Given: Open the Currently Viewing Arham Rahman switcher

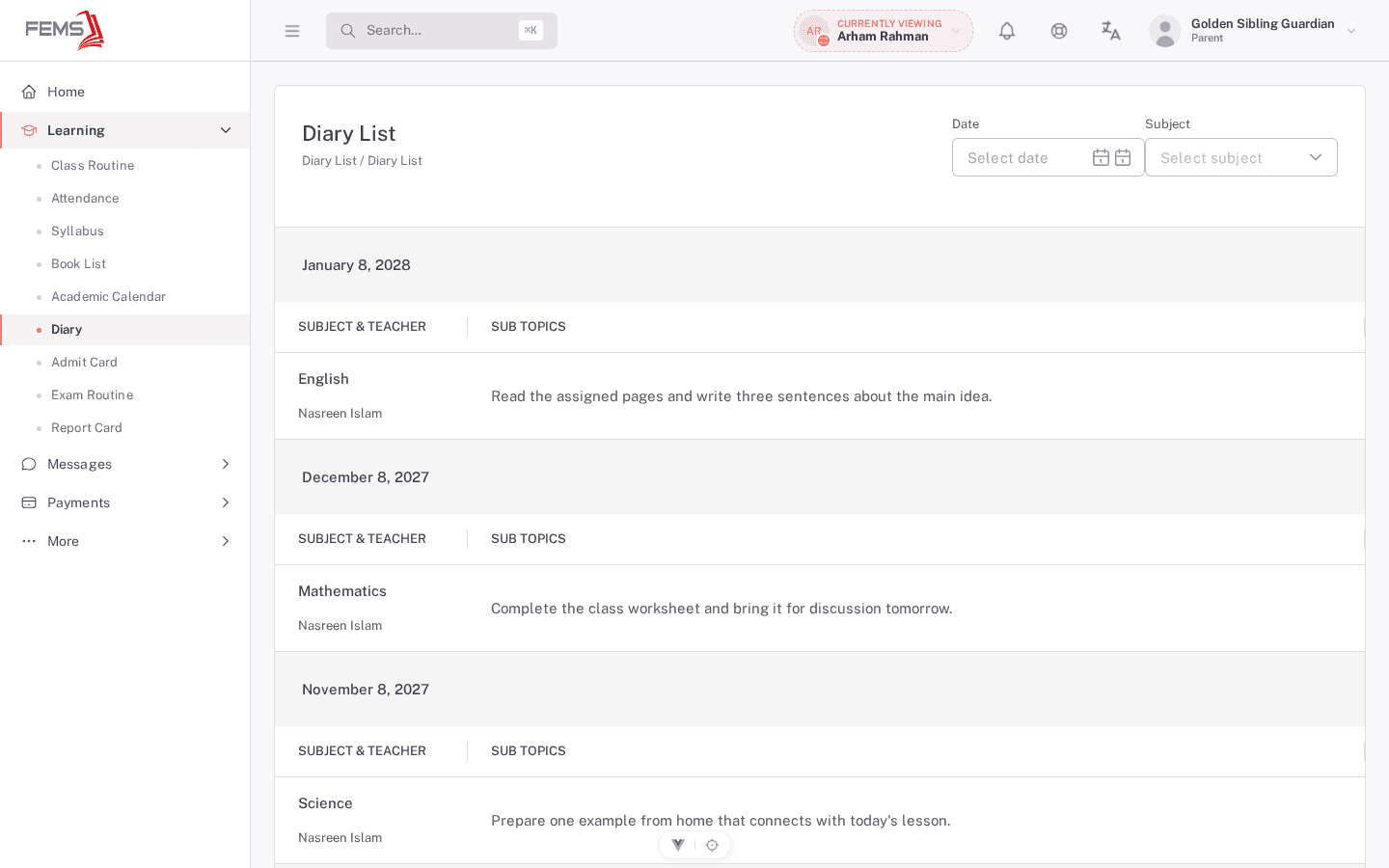Looking at the screenshot, I should 884,31.
